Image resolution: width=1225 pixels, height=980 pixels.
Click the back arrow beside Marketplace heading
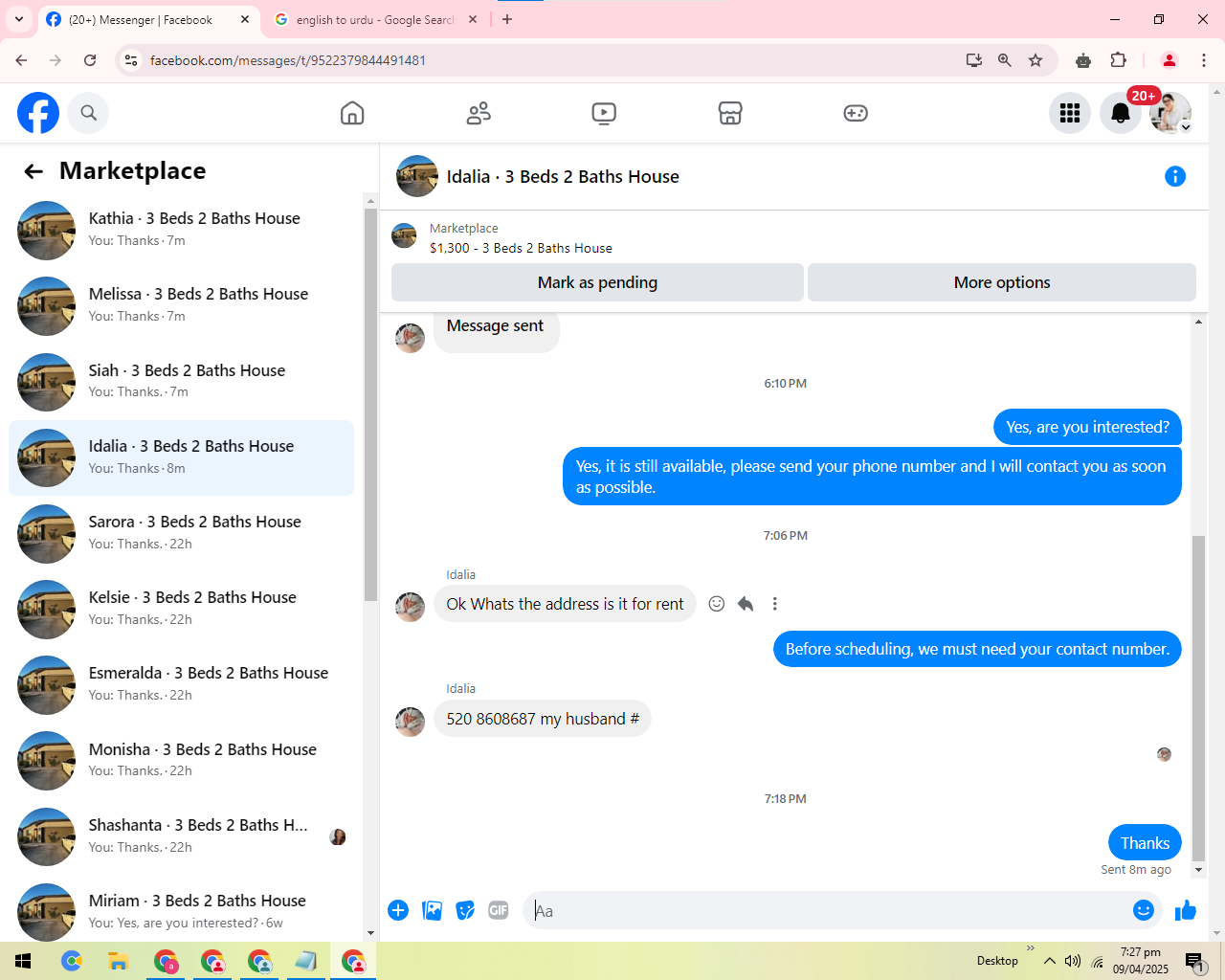tap(33, 171)
